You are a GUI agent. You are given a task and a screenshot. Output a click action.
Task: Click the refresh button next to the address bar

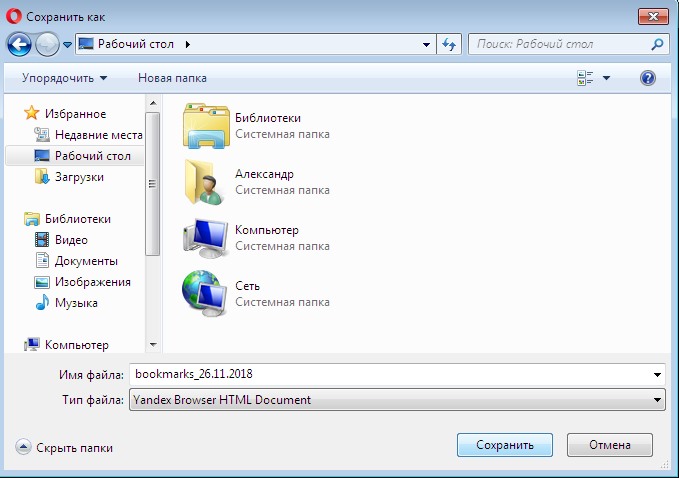click(449, 44)
